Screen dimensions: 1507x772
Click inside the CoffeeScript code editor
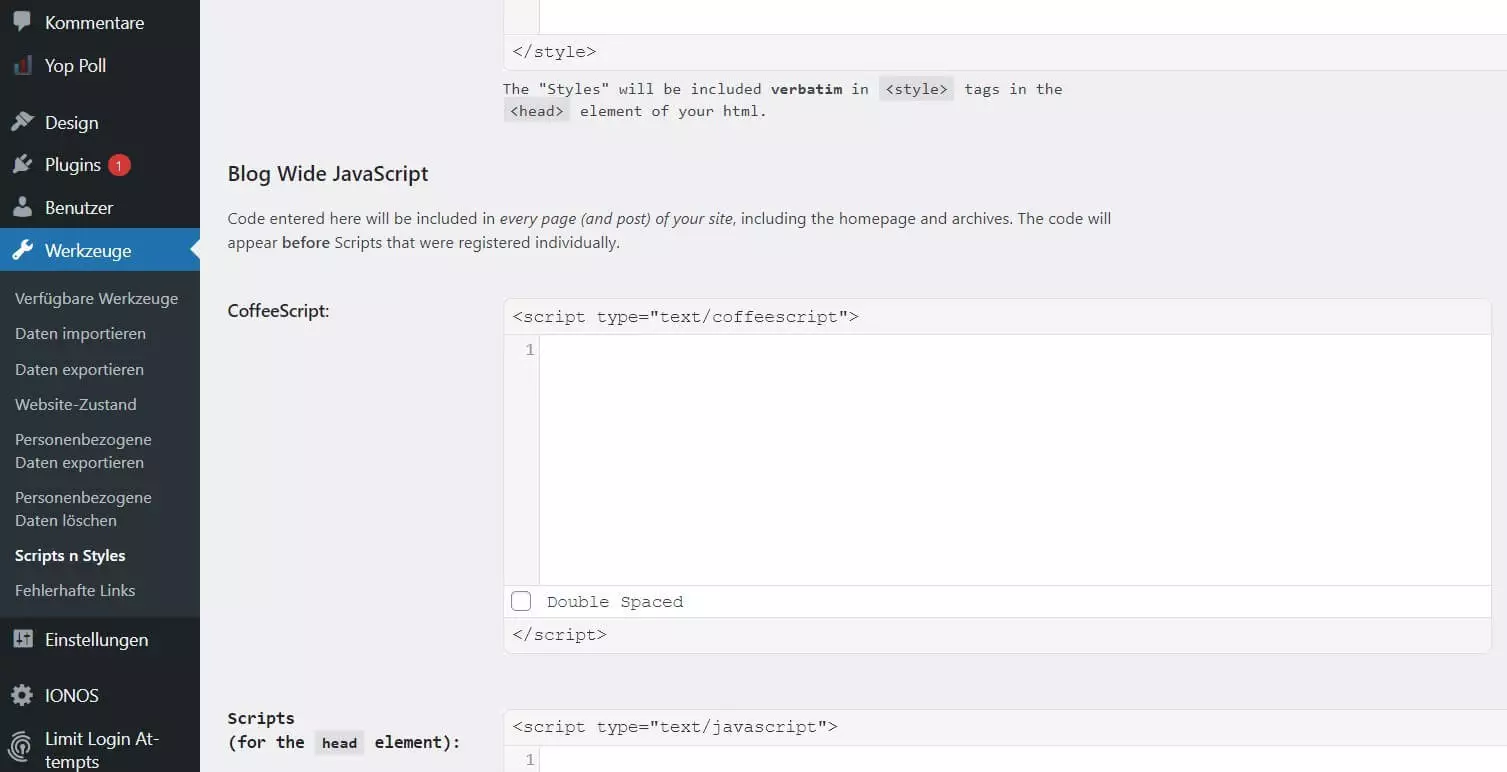pyautogui.click(x=1015, y=460)
